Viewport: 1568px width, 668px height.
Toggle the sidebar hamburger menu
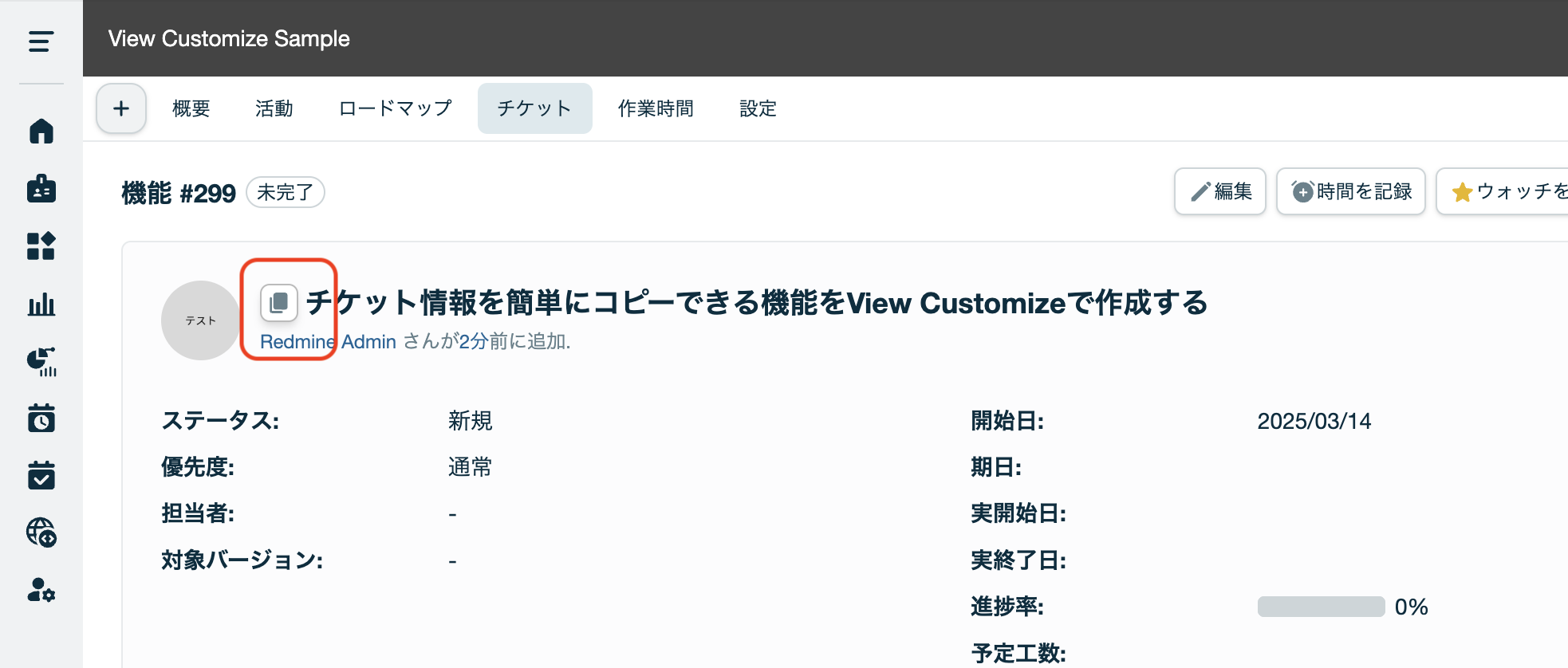(41, 41)
